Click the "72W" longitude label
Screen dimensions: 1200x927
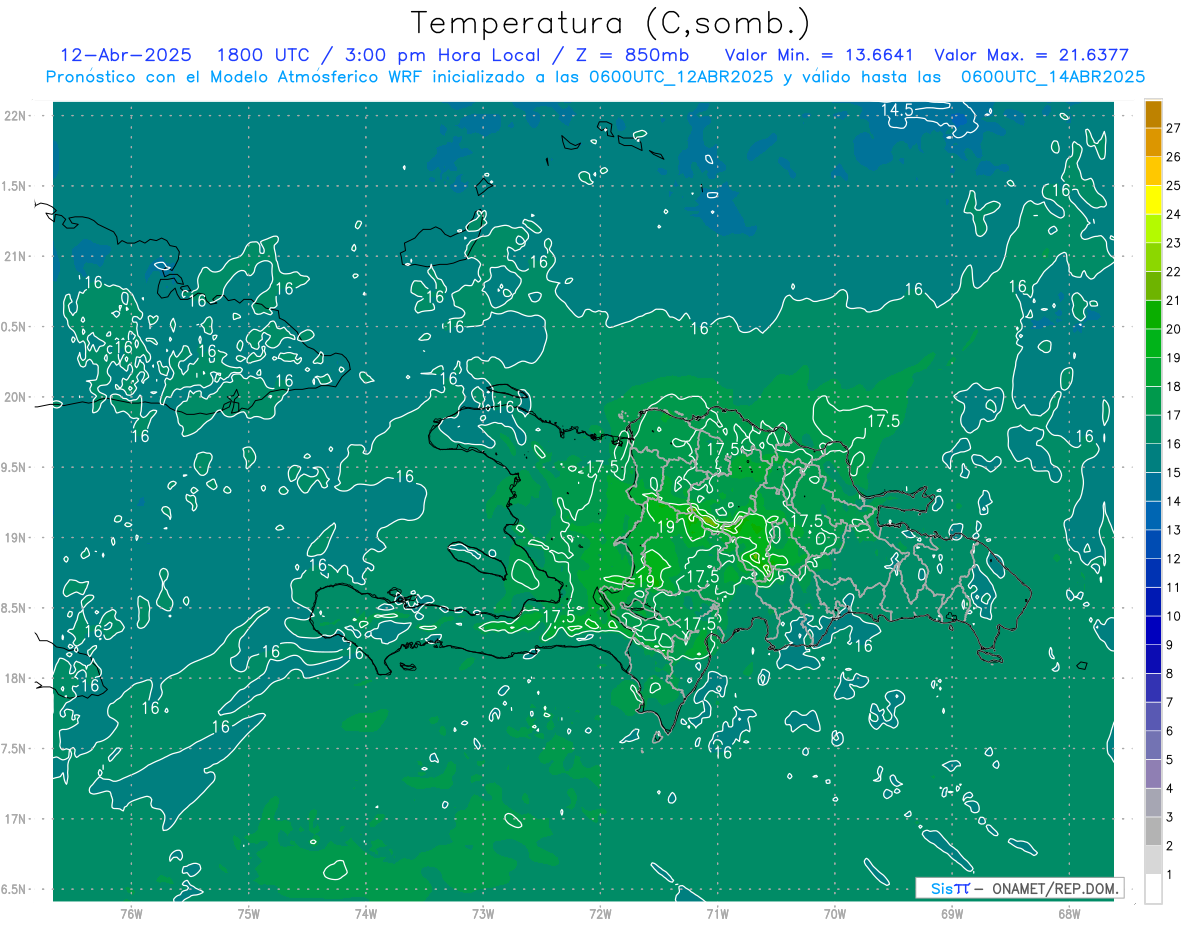click(x=600, y=913)
